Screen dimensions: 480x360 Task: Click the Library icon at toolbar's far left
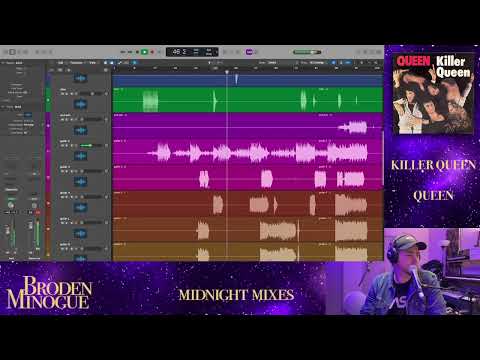click(5, 52)
